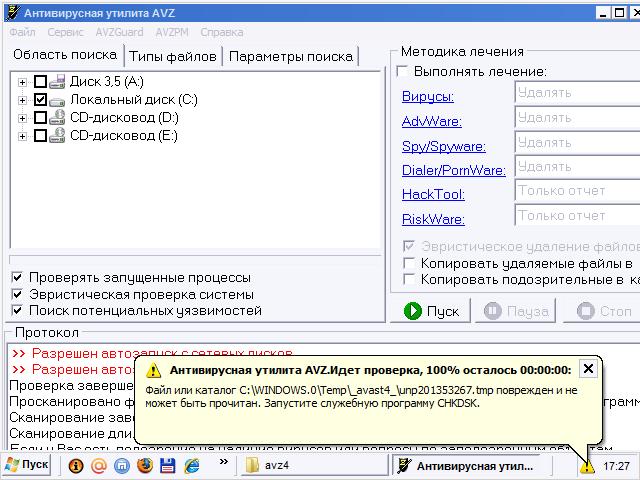Viewport: 640px width, 480px height.
Task: Enable Выполнять лечение checkbox
Action: coord(403,71)
